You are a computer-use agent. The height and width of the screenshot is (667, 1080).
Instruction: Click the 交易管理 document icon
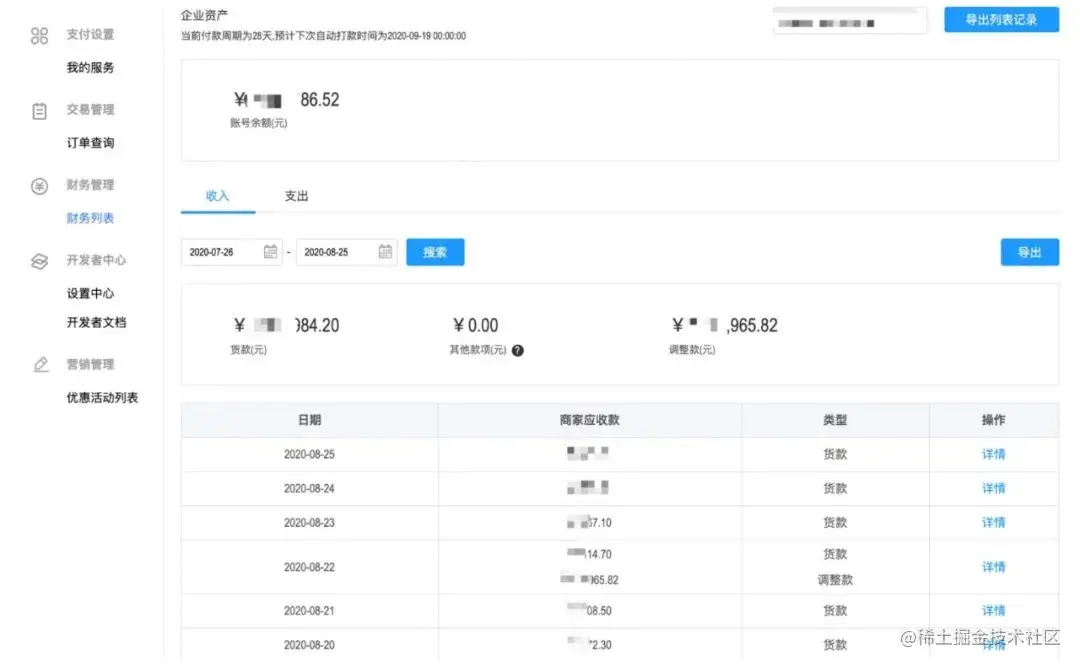click(40, 109)
